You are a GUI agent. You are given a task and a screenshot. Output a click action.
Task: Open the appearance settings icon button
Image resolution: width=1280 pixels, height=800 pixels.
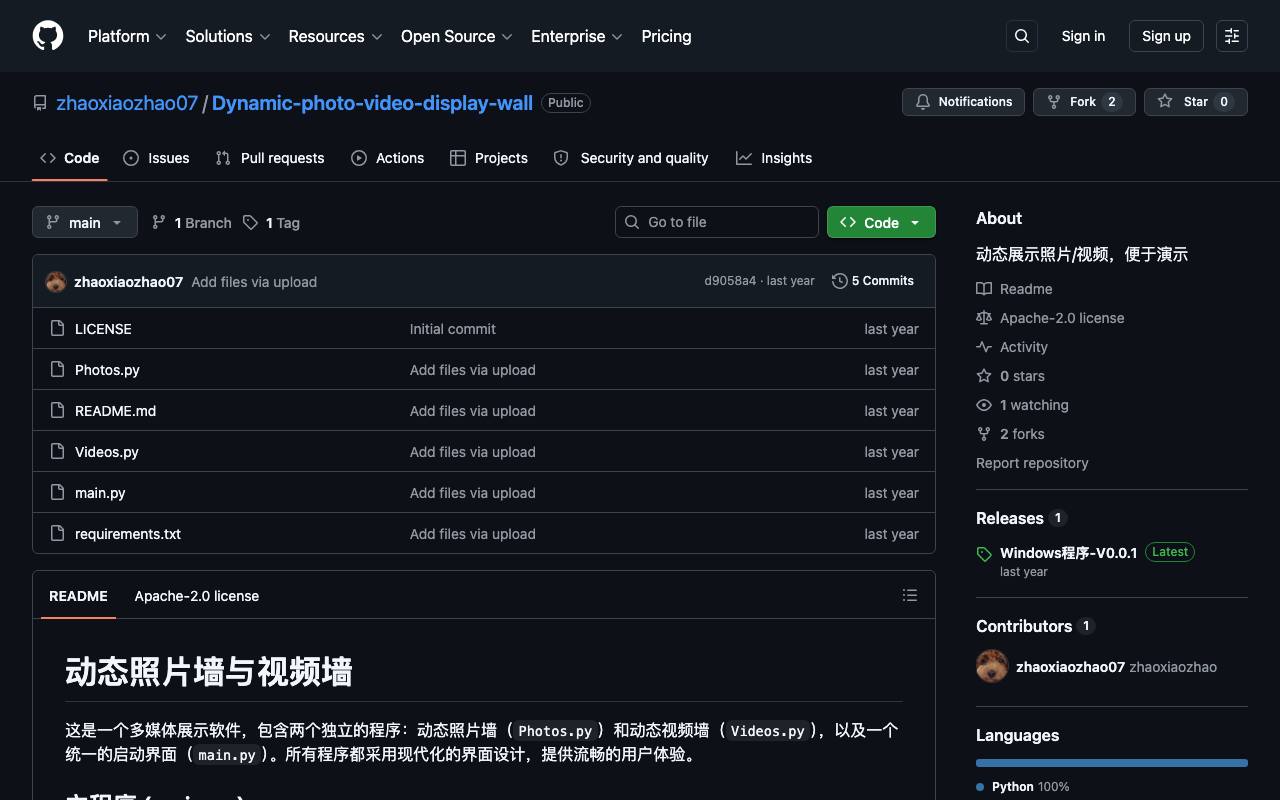coord(1232,36)
